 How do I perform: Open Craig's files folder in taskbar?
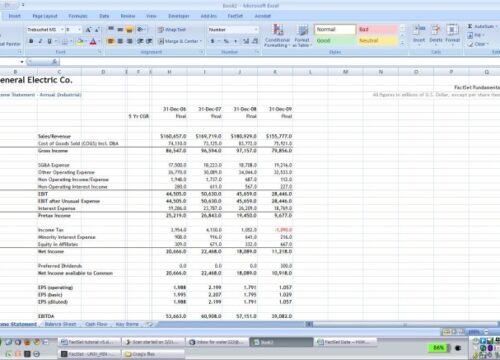154,354
